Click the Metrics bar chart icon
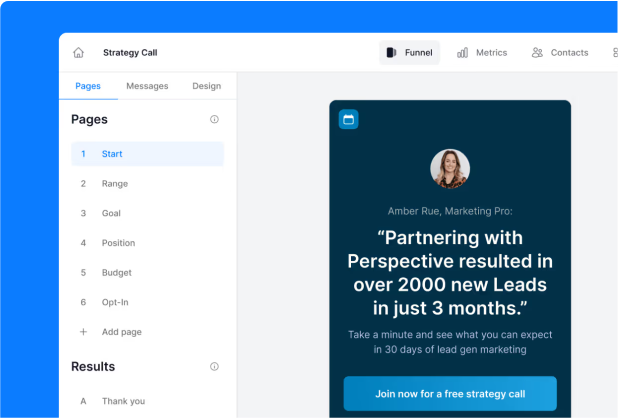Image resolution: width=618 pixels, height=418 pixels. coord(462,52)
